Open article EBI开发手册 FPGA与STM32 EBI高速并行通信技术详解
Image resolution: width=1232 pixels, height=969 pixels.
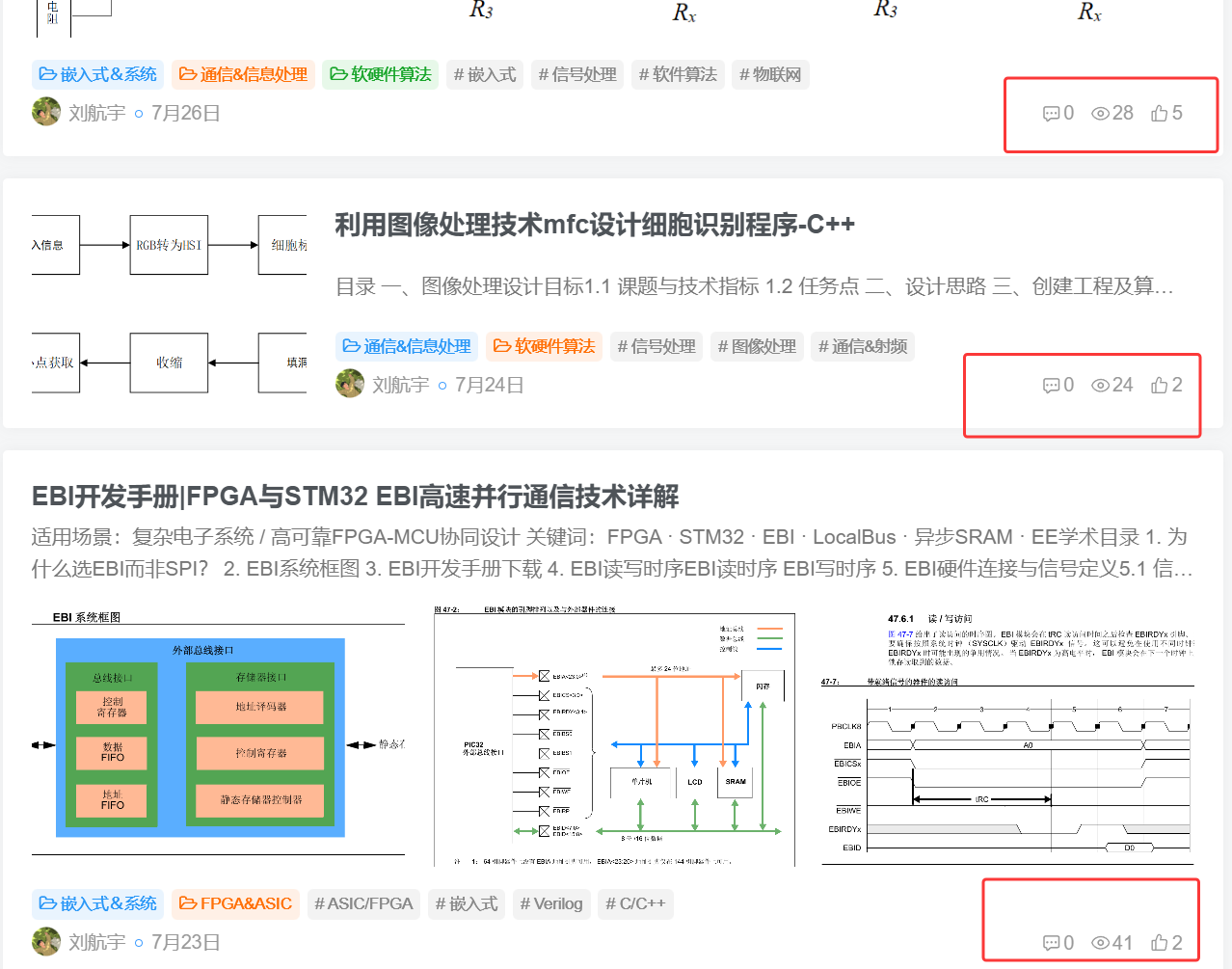356,497
